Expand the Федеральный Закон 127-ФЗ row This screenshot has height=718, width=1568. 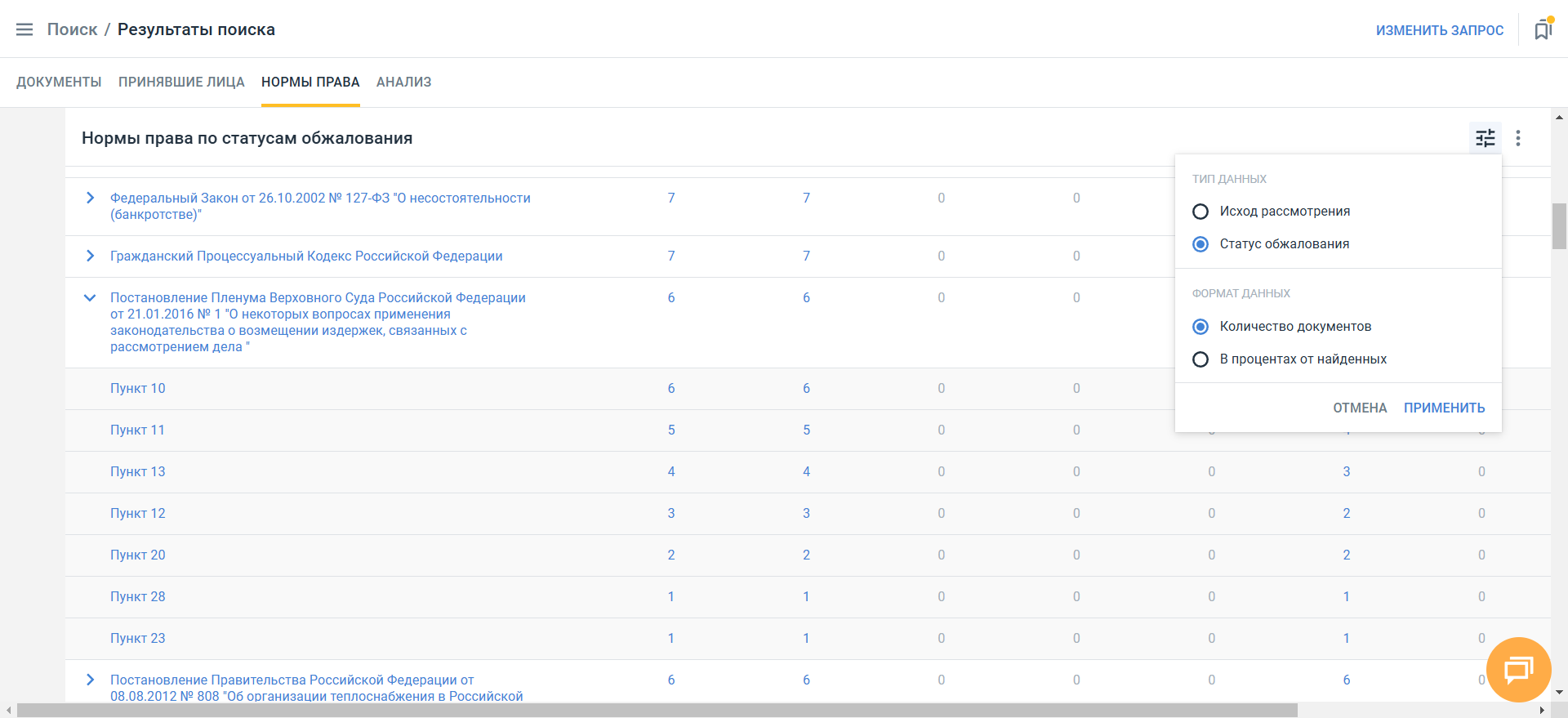pyautogui.click(x=90, y=198)
